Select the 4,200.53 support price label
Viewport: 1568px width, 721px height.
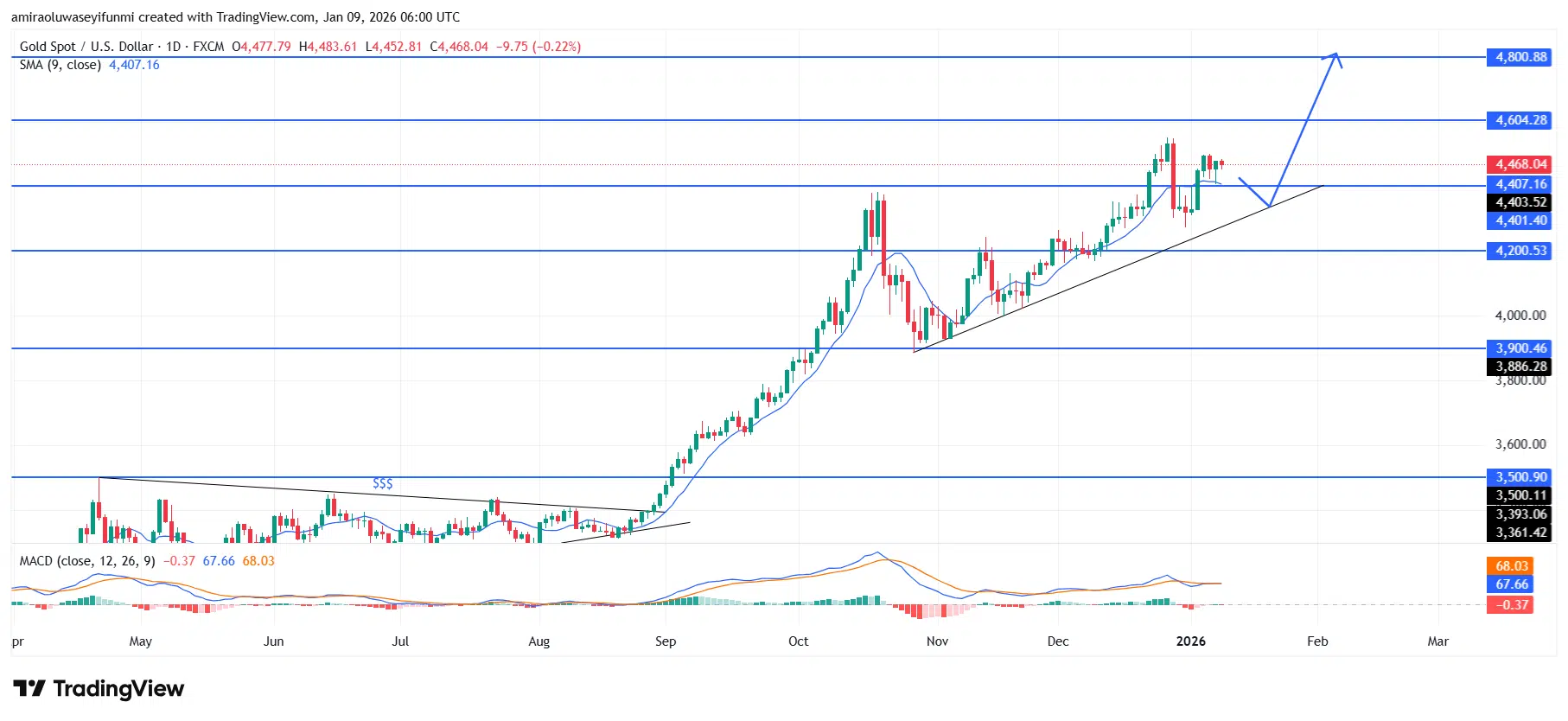click(x=1520, y=251)
